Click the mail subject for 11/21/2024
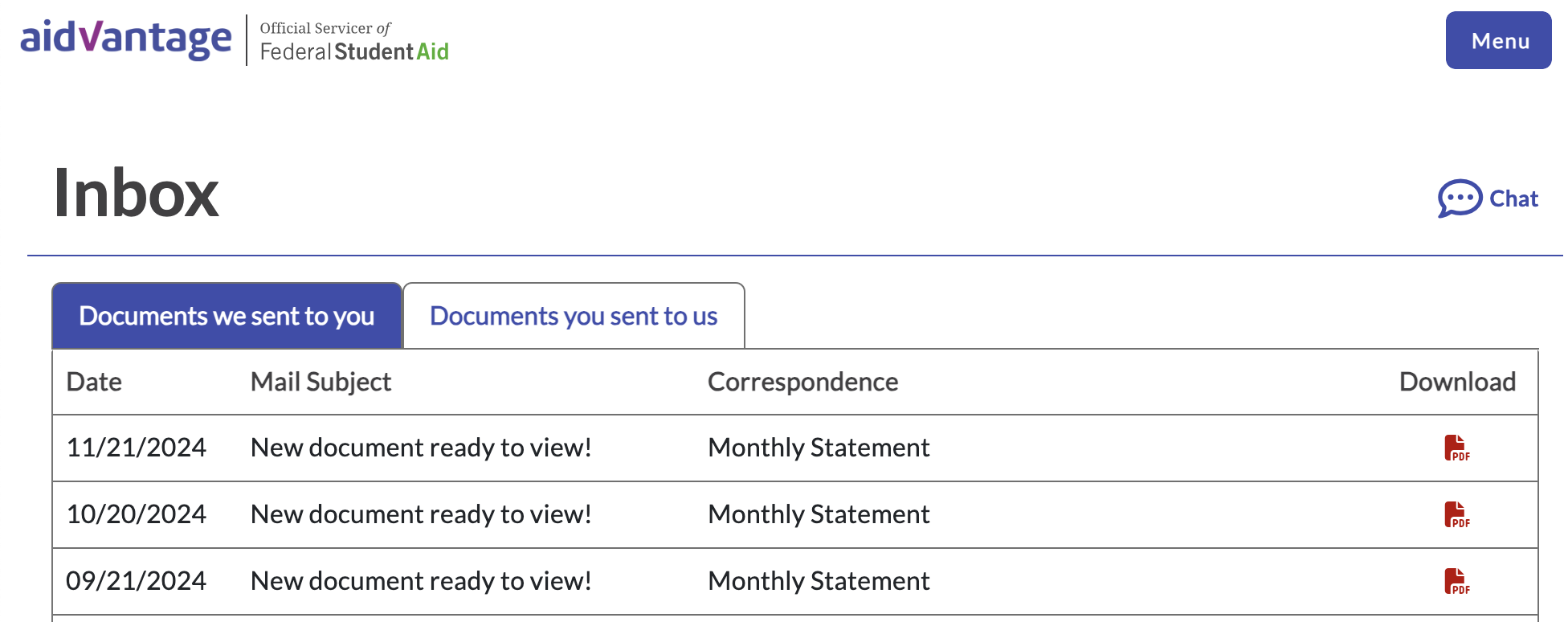Screen dimensions: 1568x622 421,448
